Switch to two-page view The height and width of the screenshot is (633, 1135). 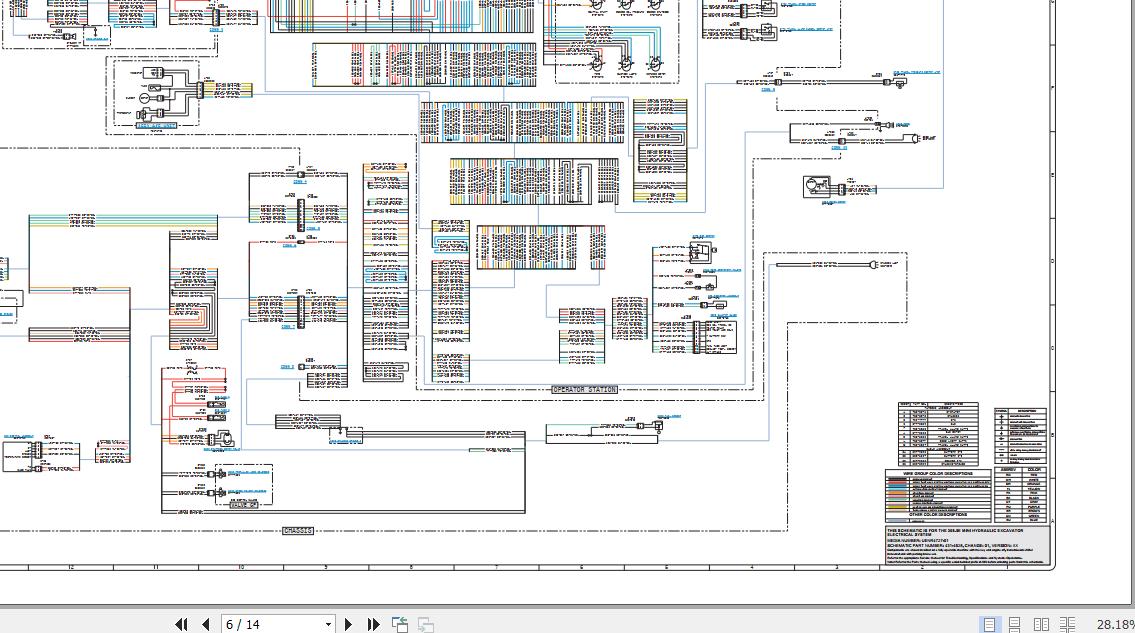tap(1041, 624)
